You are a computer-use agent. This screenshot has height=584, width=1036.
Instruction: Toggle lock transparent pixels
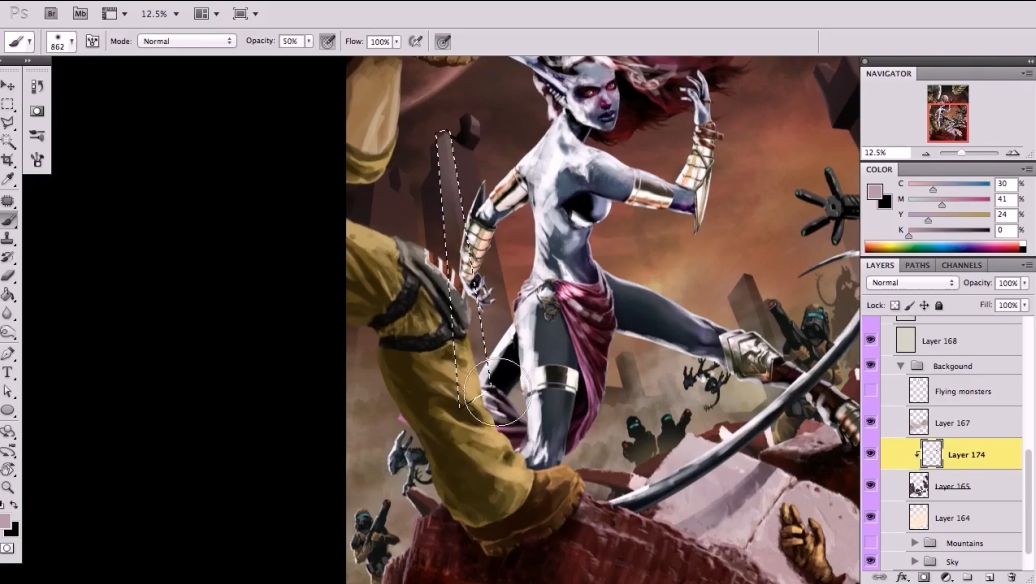(x=895, y=305)
